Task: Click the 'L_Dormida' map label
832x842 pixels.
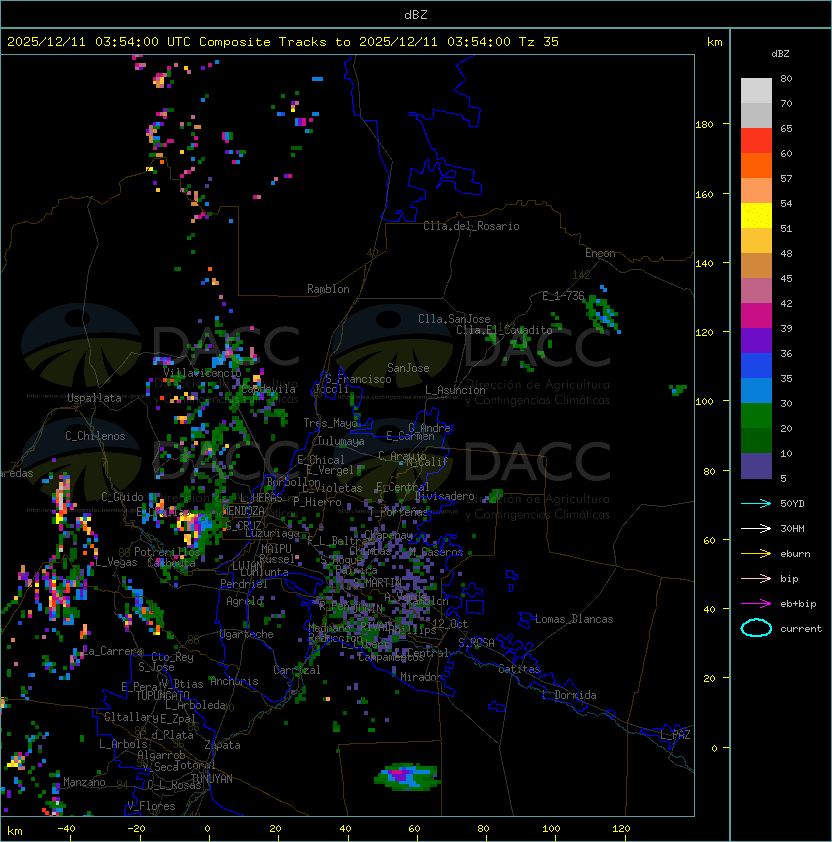Action: [569, 695]
